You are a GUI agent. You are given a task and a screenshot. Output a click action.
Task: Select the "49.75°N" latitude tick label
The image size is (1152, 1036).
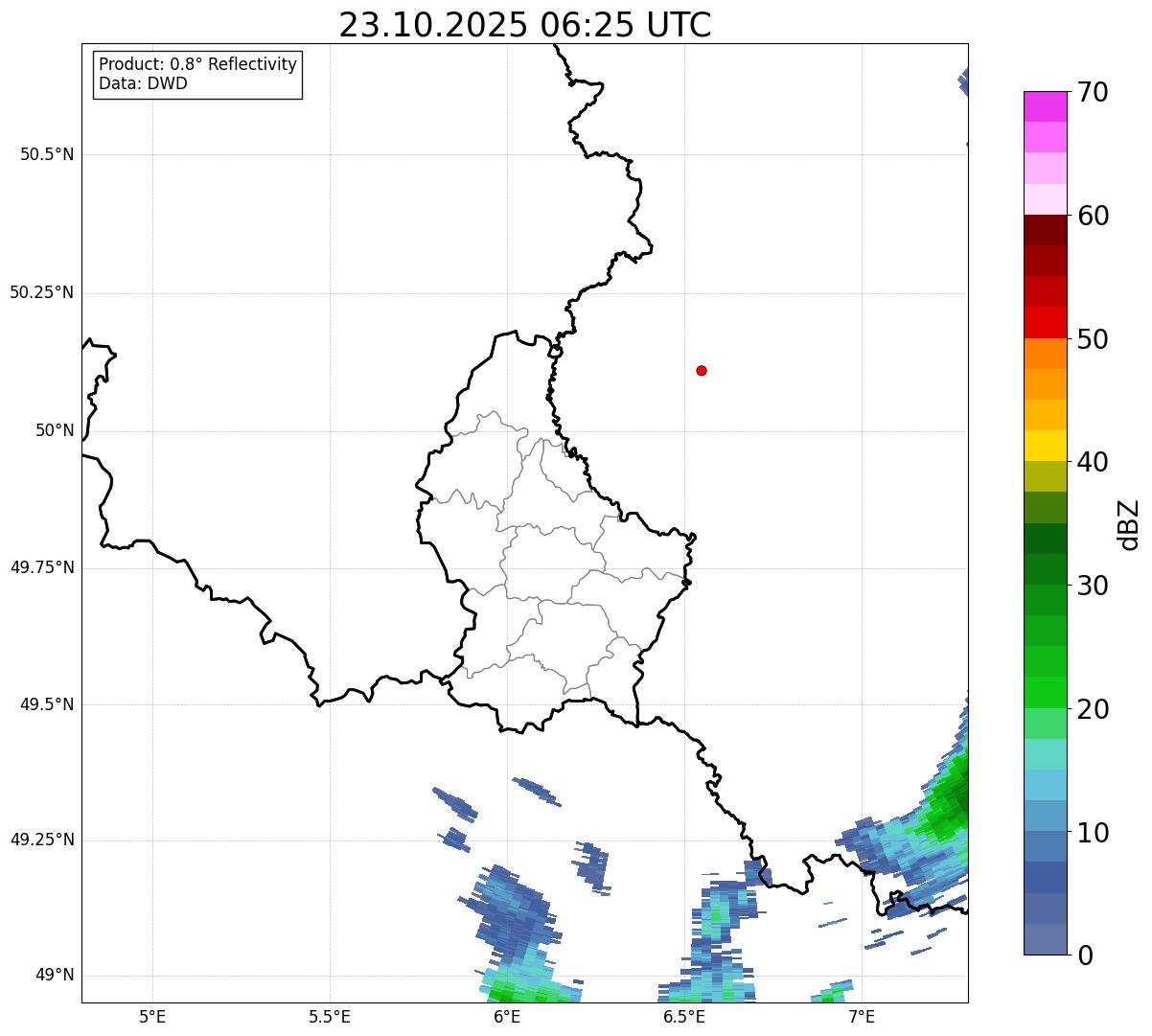tap(41, 567)
